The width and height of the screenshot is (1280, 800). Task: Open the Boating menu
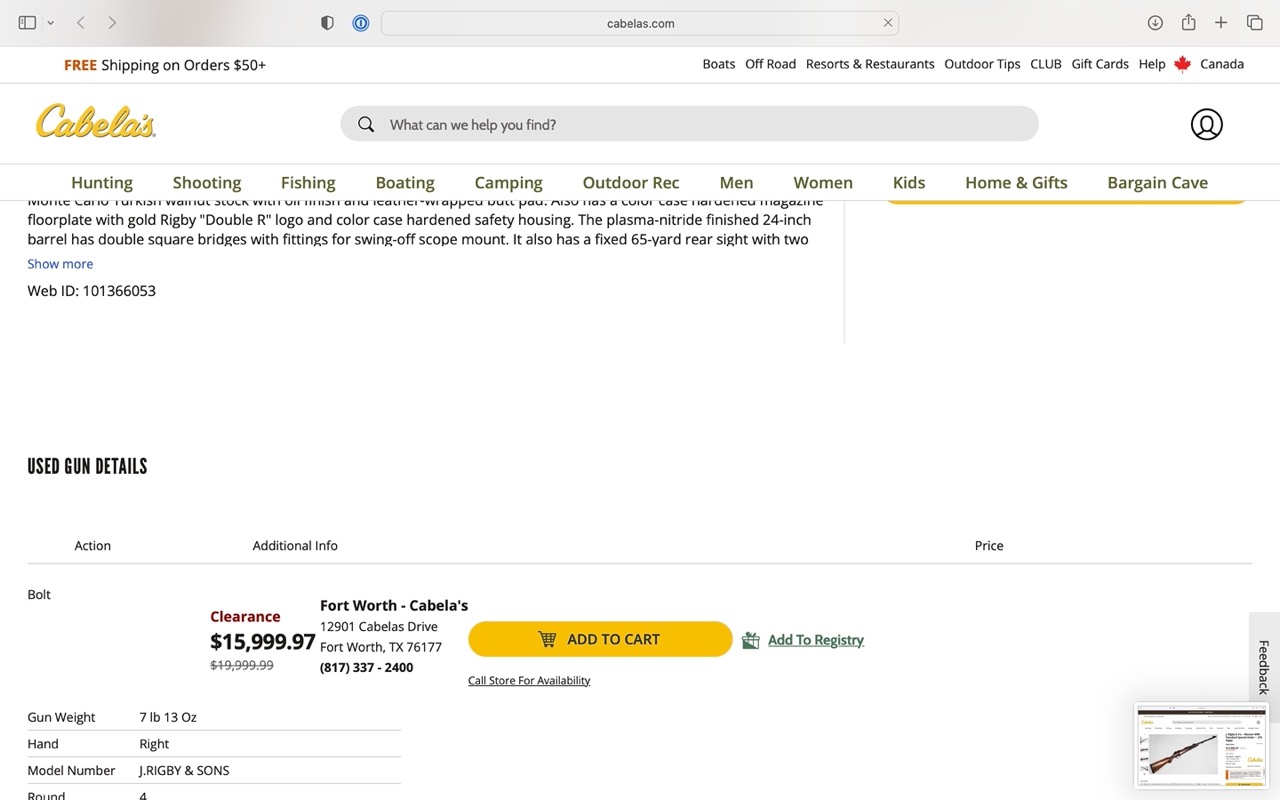click(x=405, y=182)
